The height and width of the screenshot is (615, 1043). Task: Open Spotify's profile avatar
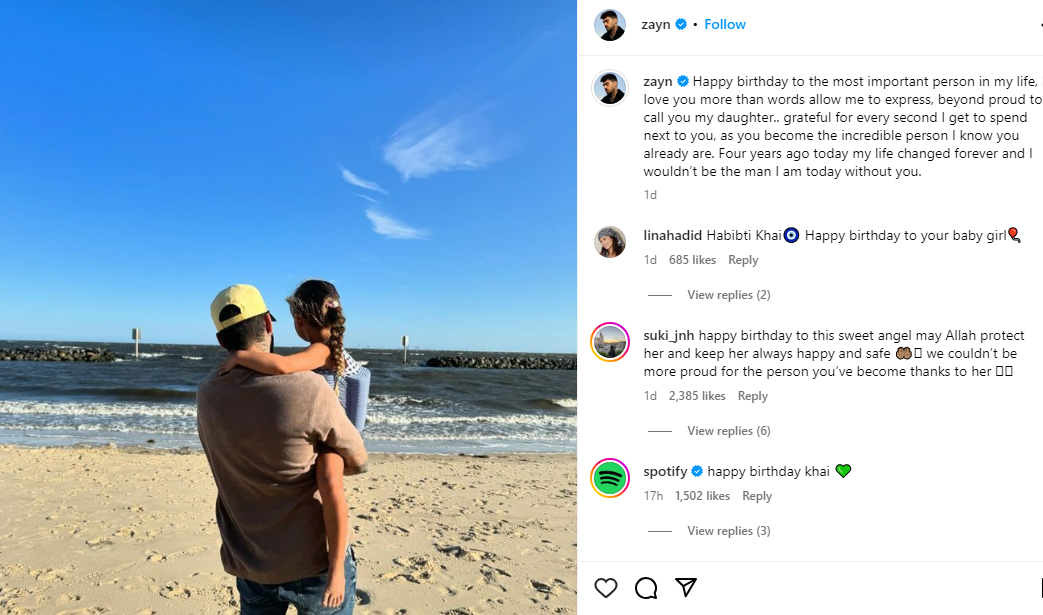610,477
